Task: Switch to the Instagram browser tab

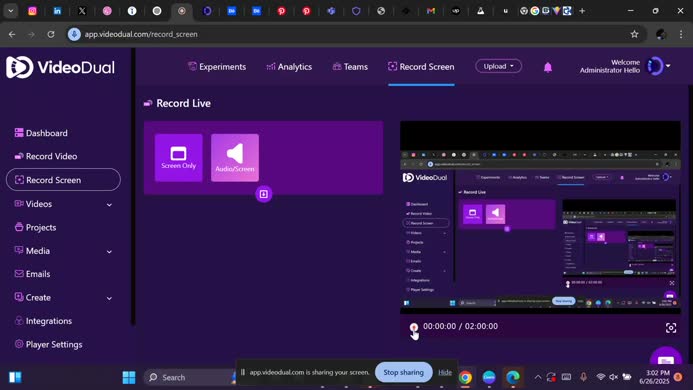Action: (32, 11)
